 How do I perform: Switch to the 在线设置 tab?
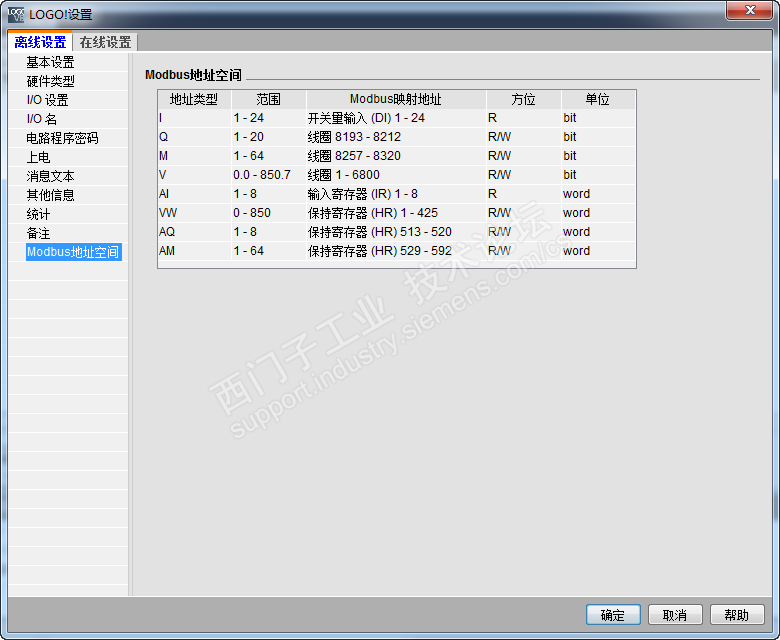click(x=105, y=42)
